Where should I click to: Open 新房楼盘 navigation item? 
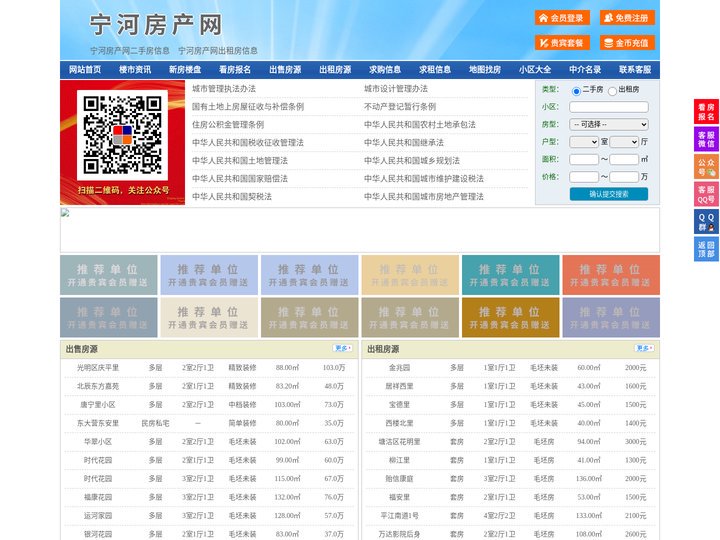coord(185,70)
